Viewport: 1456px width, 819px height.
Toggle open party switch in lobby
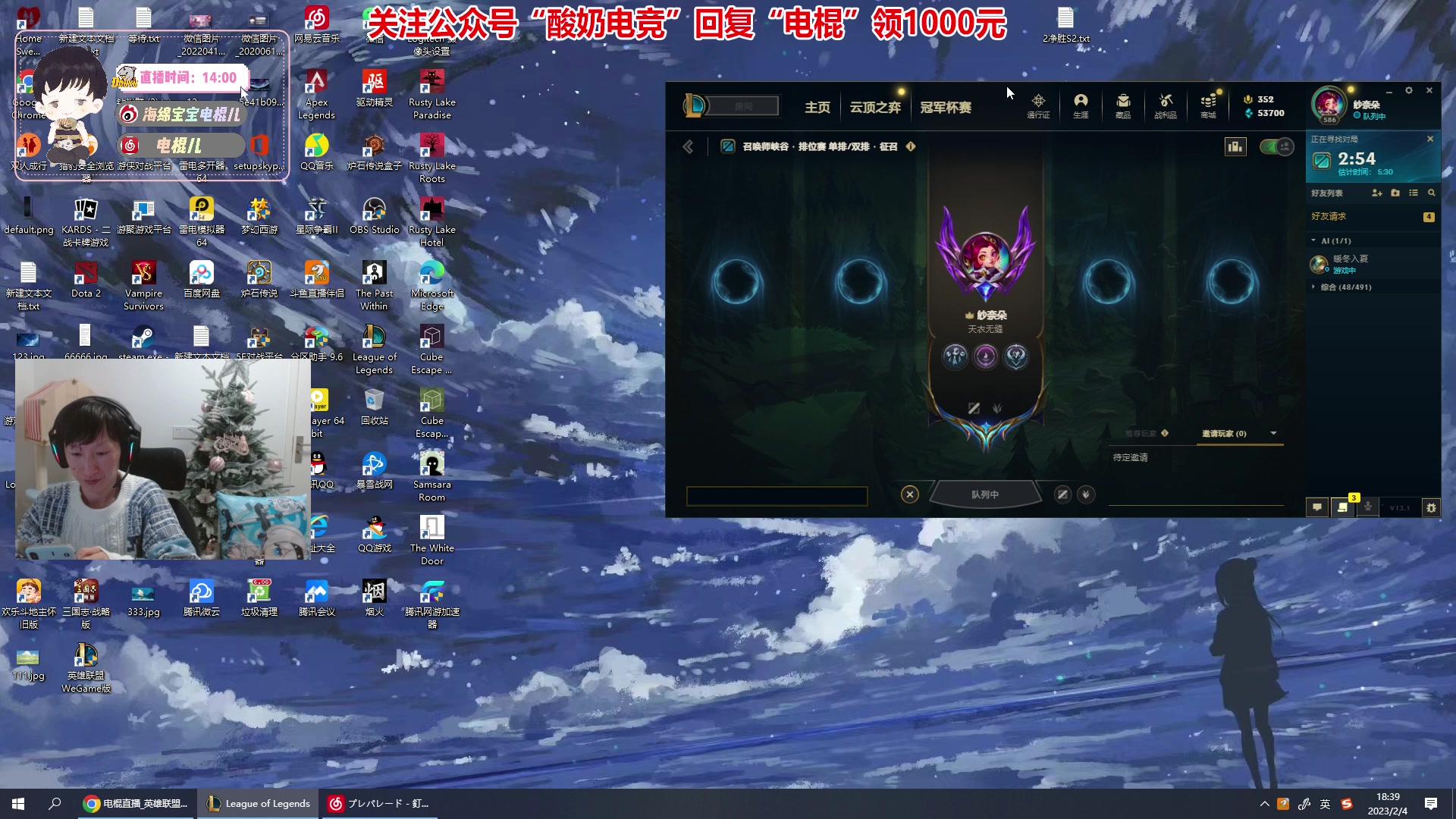click(x=1276, y=146)
